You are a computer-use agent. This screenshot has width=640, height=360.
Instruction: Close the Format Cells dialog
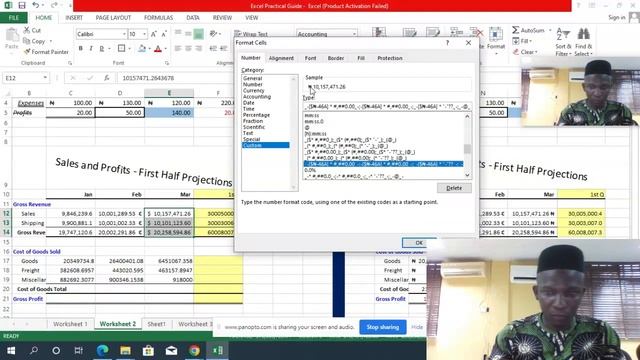coord(469,42)
